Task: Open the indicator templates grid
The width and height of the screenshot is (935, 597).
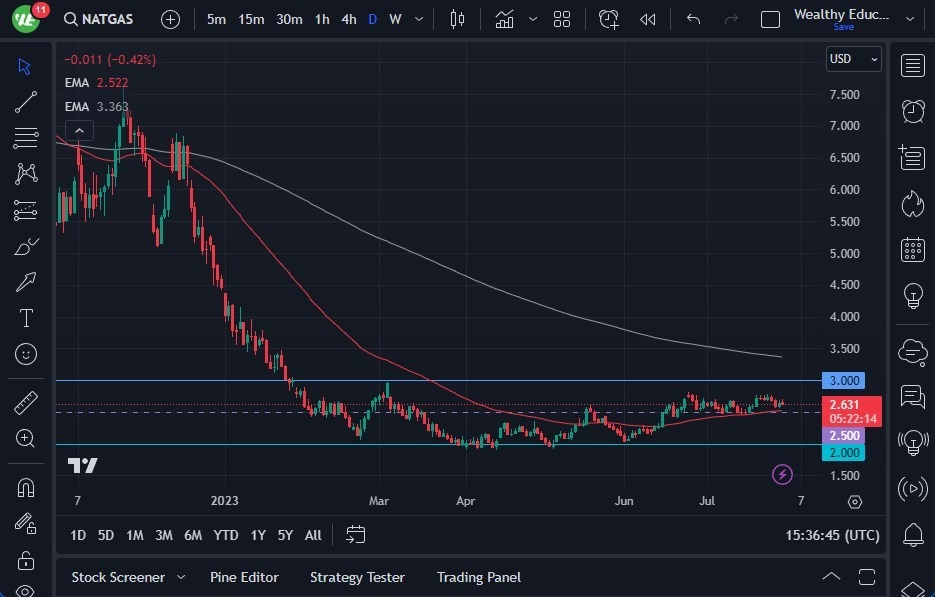Action: click(x=562, y=20)
